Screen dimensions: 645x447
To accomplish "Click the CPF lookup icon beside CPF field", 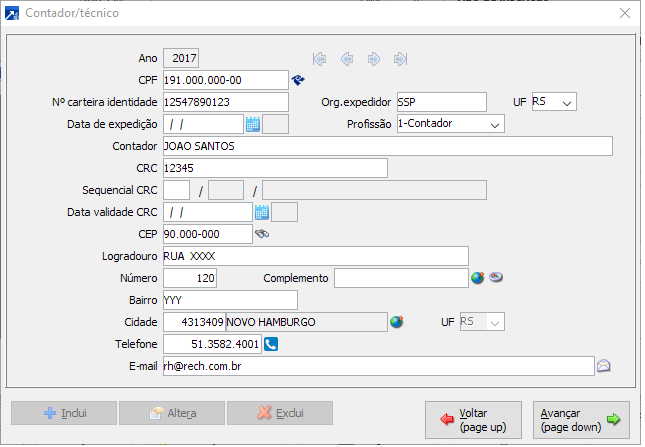I will (x=298, y=80).
